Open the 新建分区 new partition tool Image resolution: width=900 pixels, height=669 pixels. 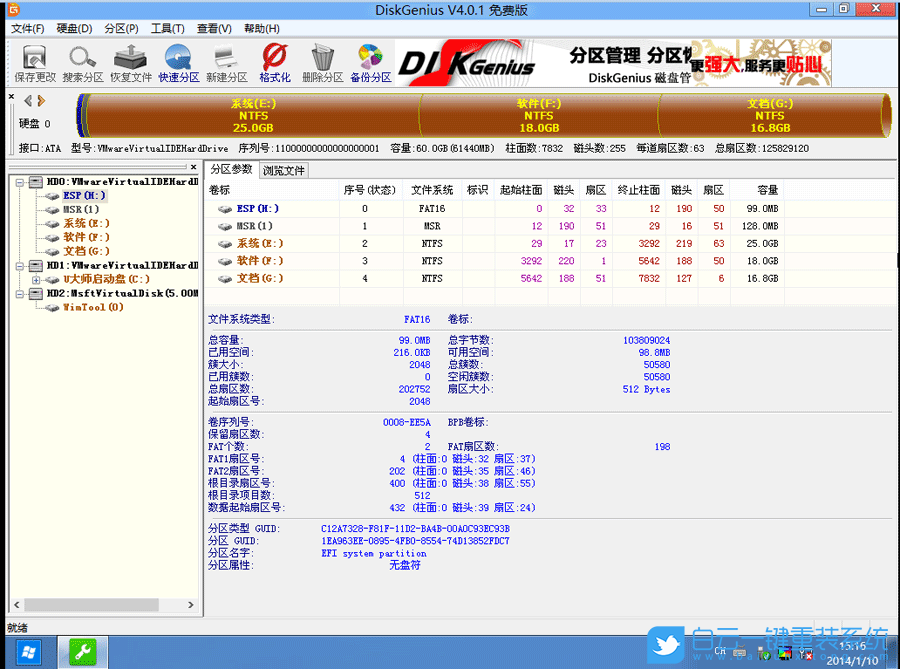click(226, 62)
